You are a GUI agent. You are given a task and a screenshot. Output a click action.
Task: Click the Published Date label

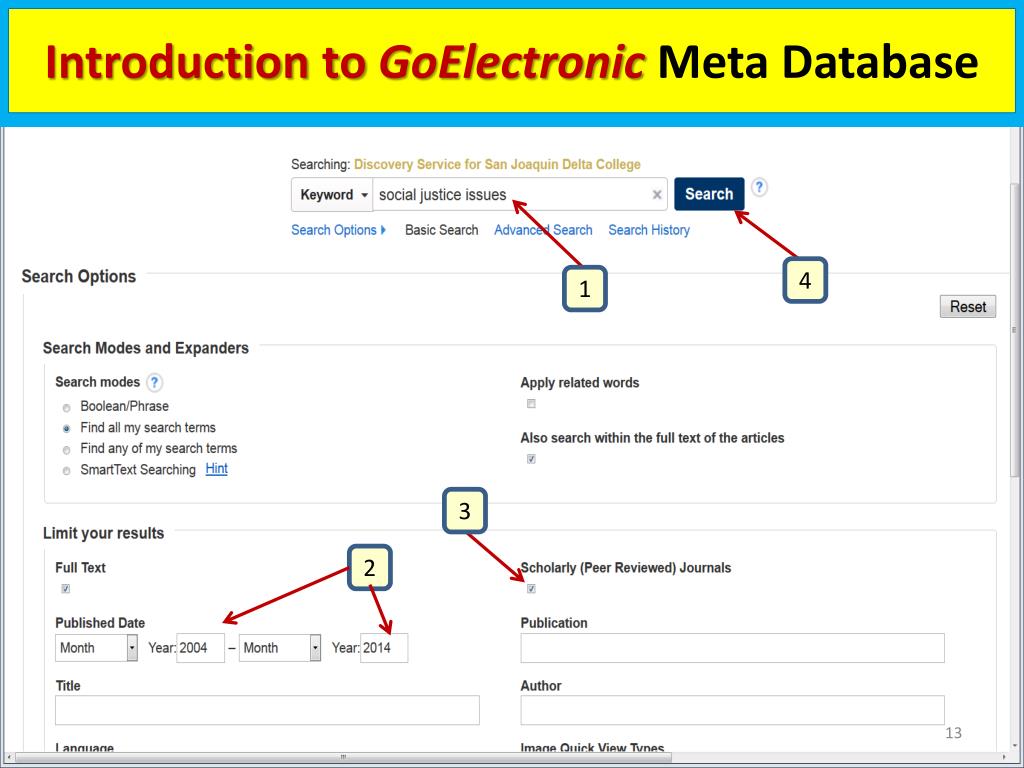pyautogui.click(x=100, y=623)
